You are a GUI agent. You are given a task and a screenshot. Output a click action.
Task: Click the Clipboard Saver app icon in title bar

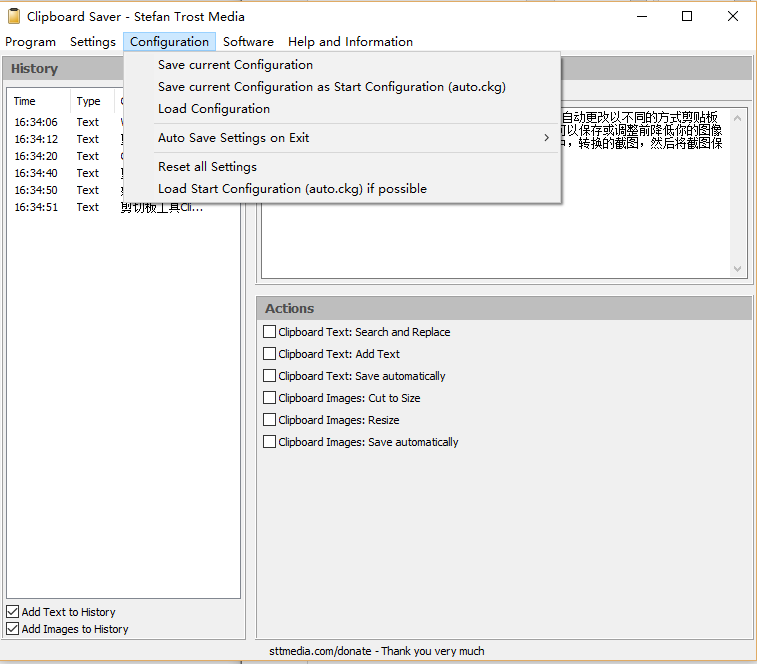[x=14, y=16]
